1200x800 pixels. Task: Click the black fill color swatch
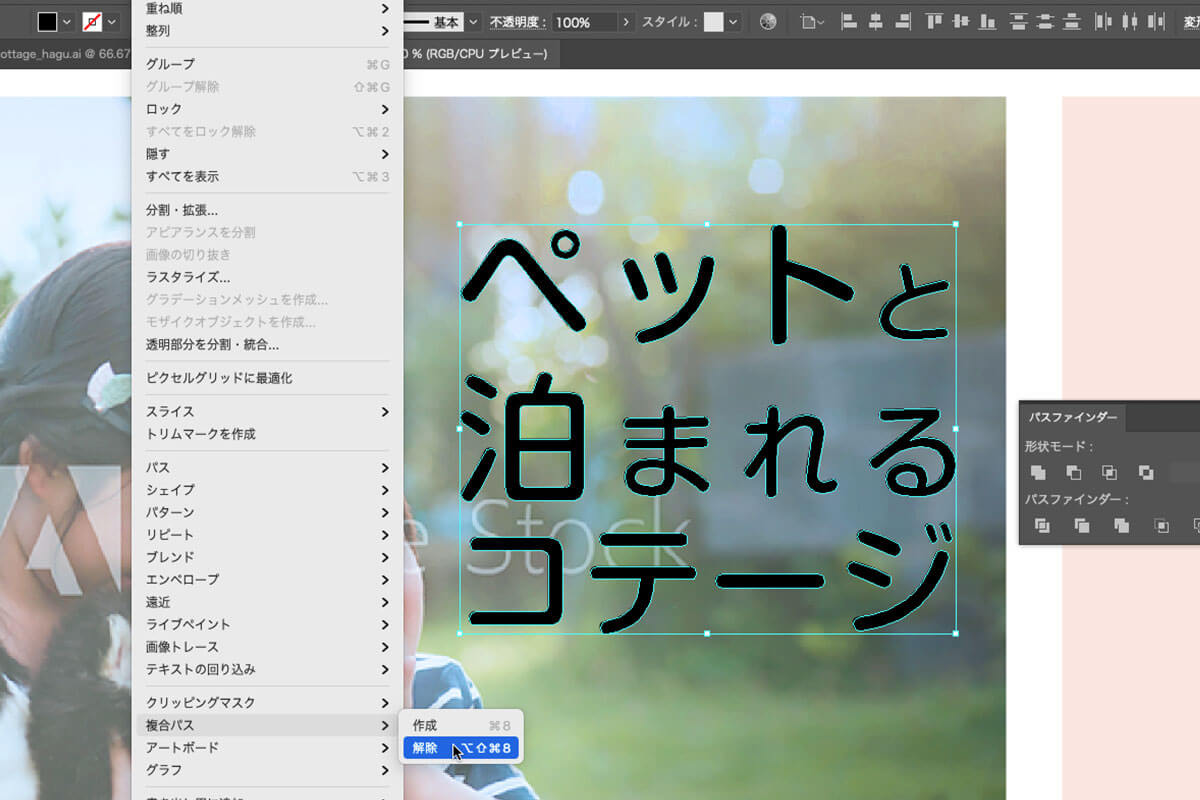[x=47, y=21]
